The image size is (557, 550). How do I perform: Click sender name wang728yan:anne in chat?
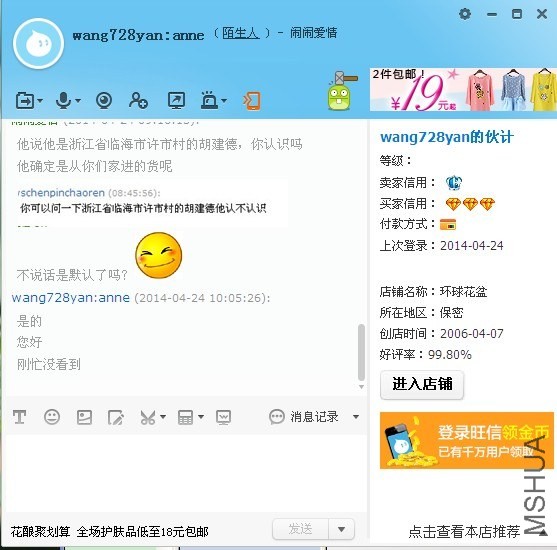(x=71, y=297)
